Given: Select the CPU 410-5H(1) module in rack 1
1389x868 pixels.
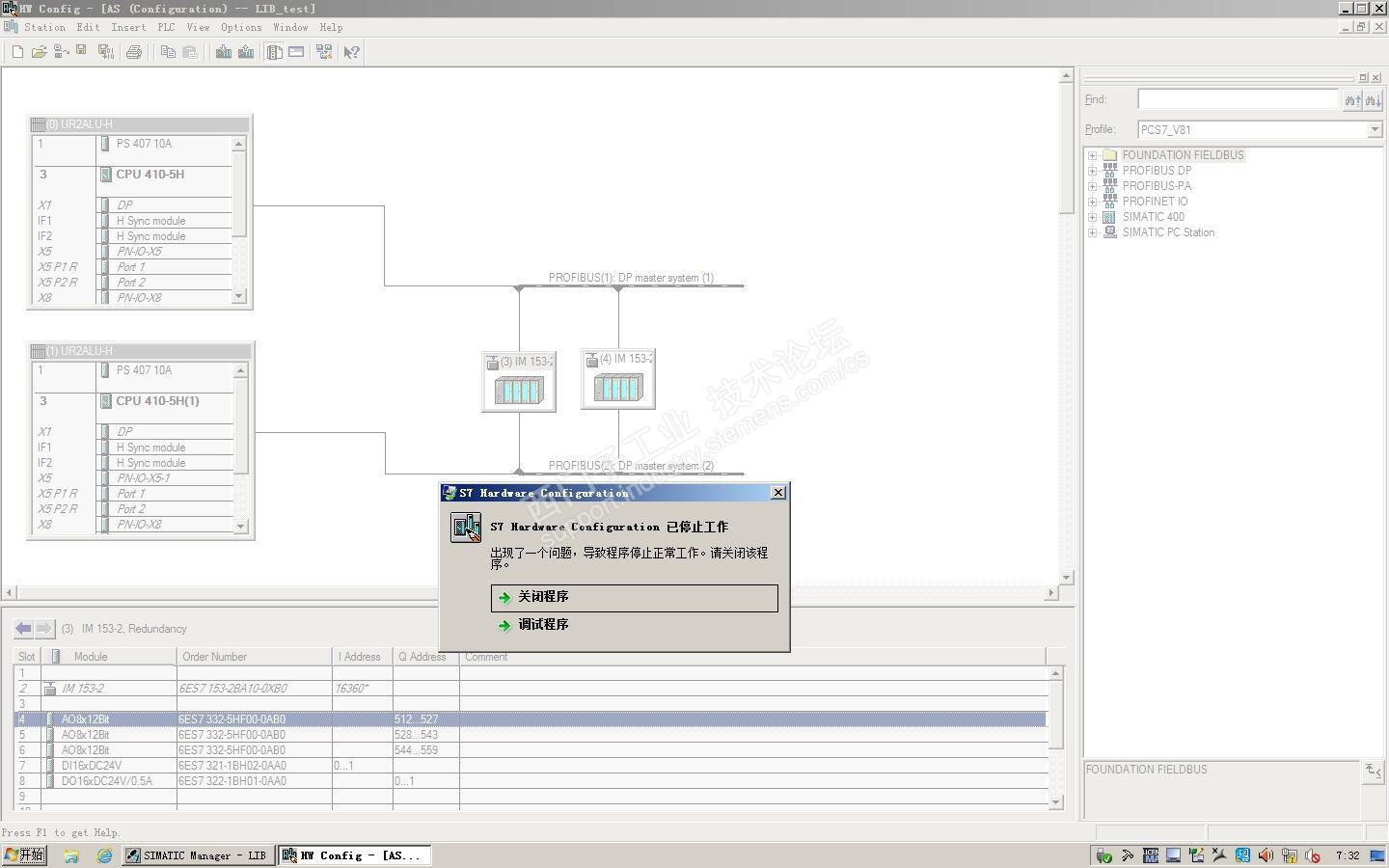Looking at the screenshot, I should click(x=157, y=401).
